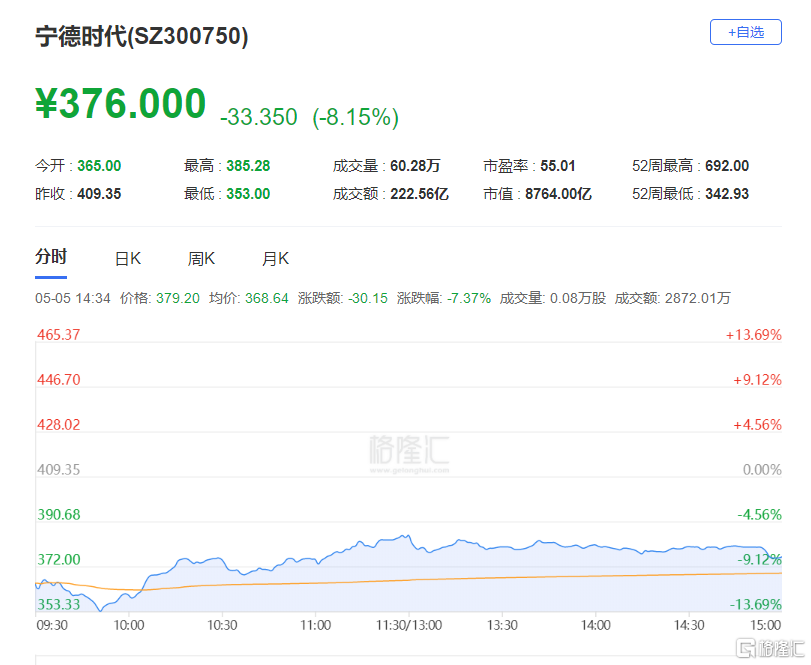Viewport: 811px width, 665px height.
Task: Click the right axis label +4.56%
Action: (757, 425)
